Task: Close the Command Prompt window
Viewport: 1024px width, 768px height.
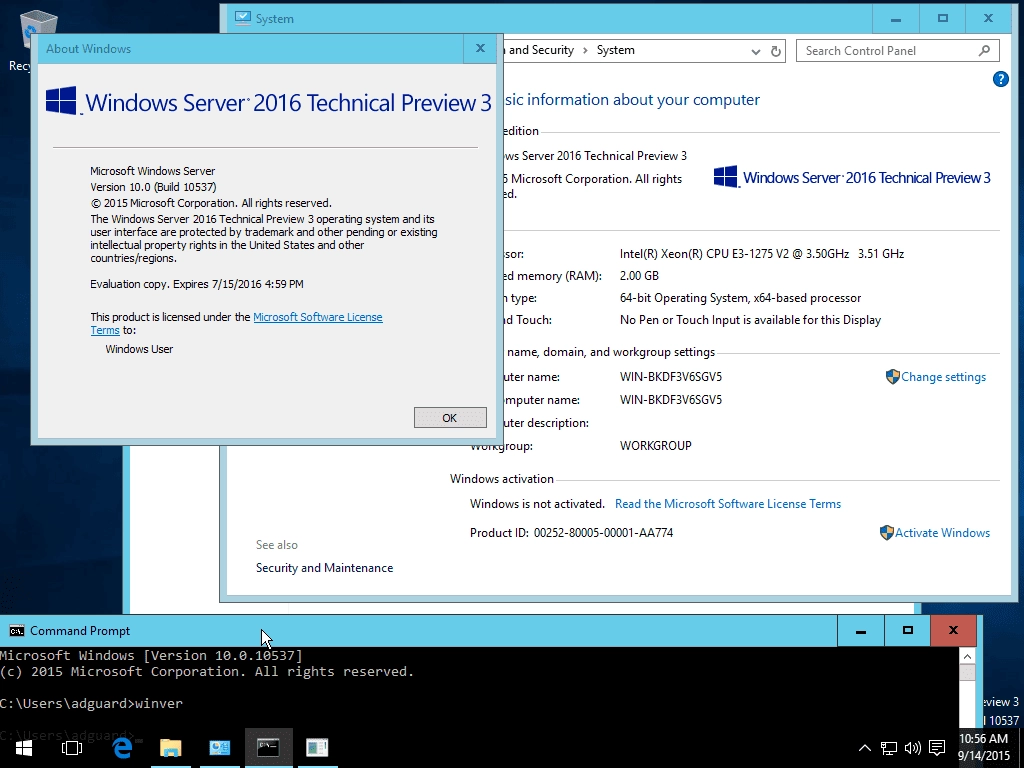Action: pos(953,630)
